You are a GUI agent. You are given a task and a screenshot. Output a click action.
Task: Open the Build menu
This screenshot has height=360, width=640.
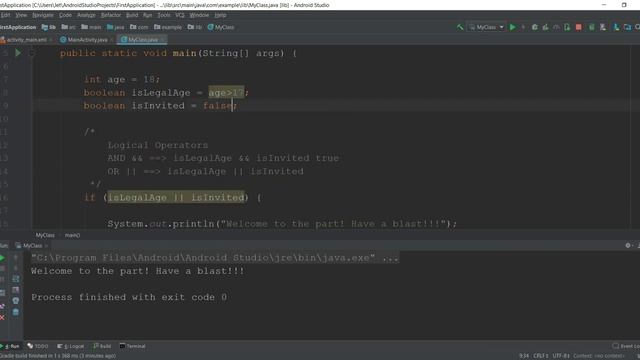pyautogui.click(x=132, y=15)
